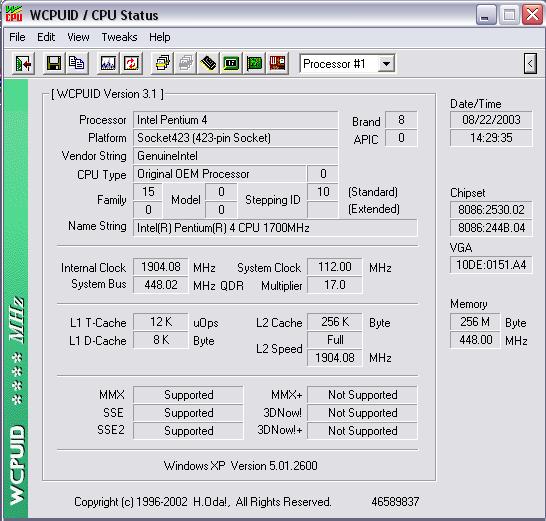Open the Help menu

(x=160, y=37)
